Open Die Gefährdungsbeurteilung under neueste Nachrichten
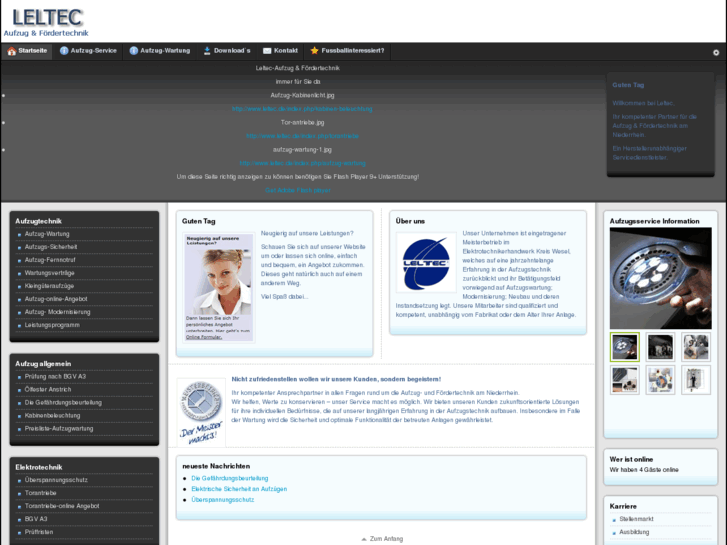 point(230,478)
